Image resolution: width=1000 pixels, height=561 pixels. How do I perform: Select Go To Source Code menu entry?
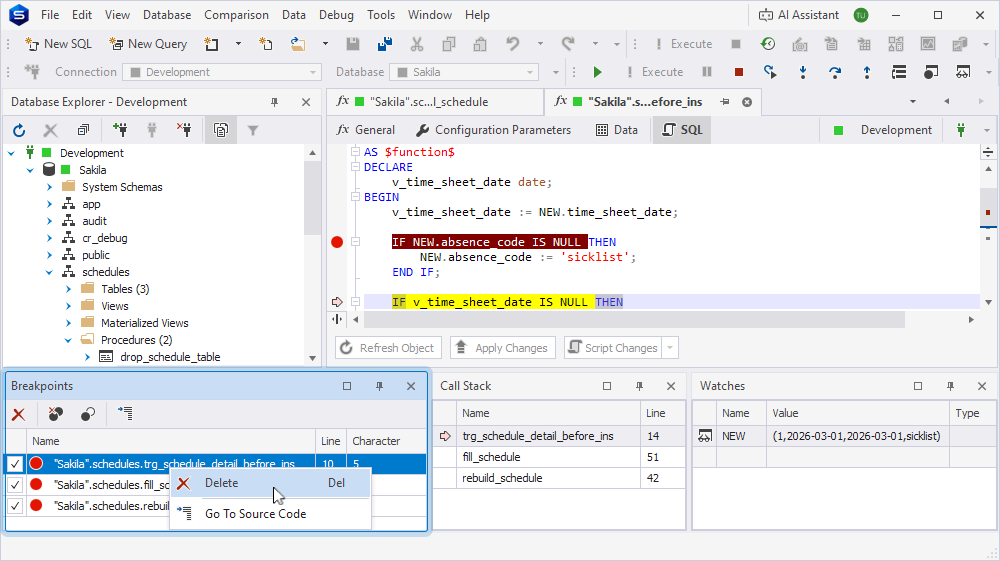coord(270,514)
